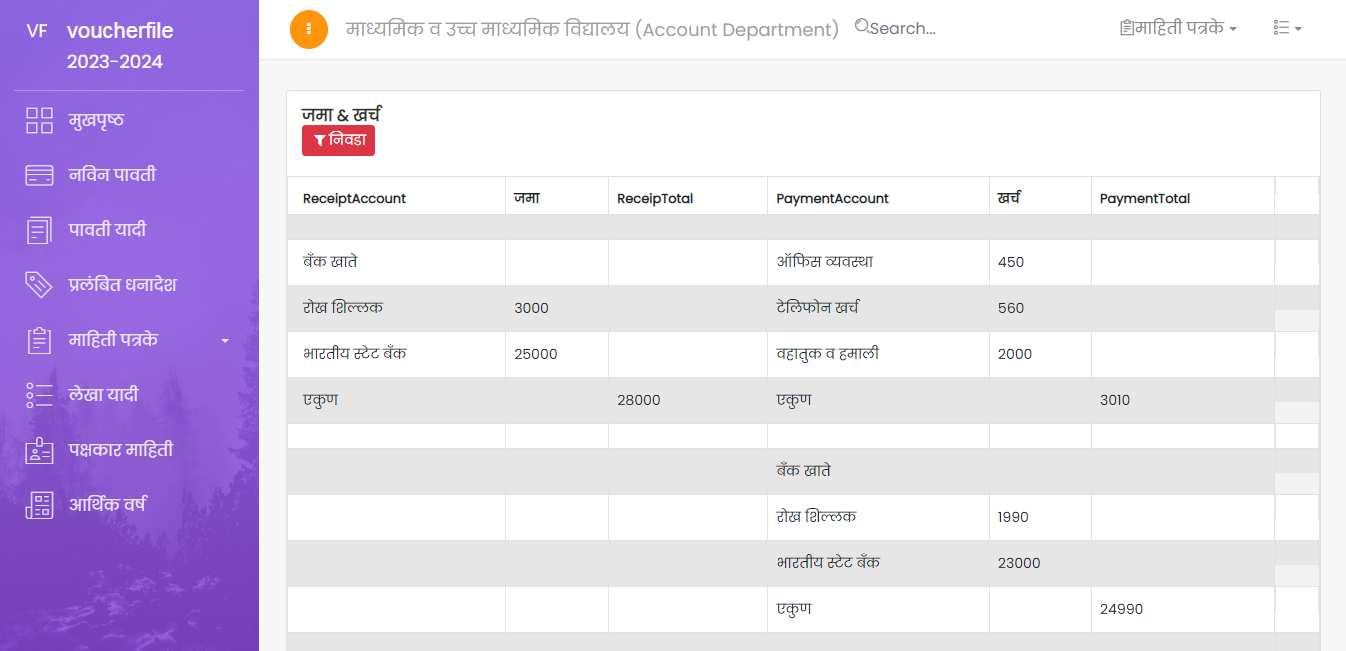Screen dimensions: 1346x651
Task: Expand माहिती पत्रके sidebar submenu arrow
Action: tap(225, 341)
